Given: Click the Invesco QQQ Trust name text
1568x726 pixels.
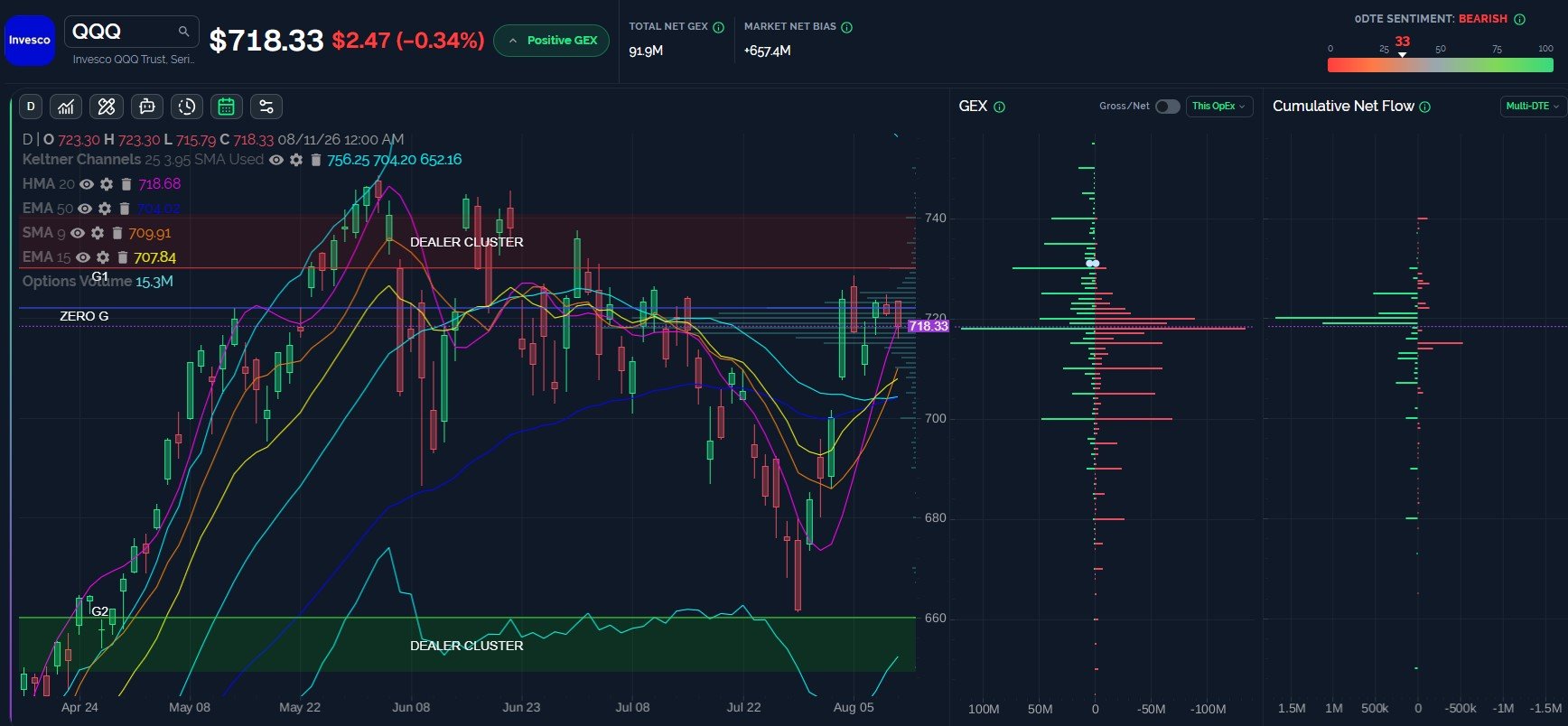Looking at the screenshot, I should tap(134, 60).
